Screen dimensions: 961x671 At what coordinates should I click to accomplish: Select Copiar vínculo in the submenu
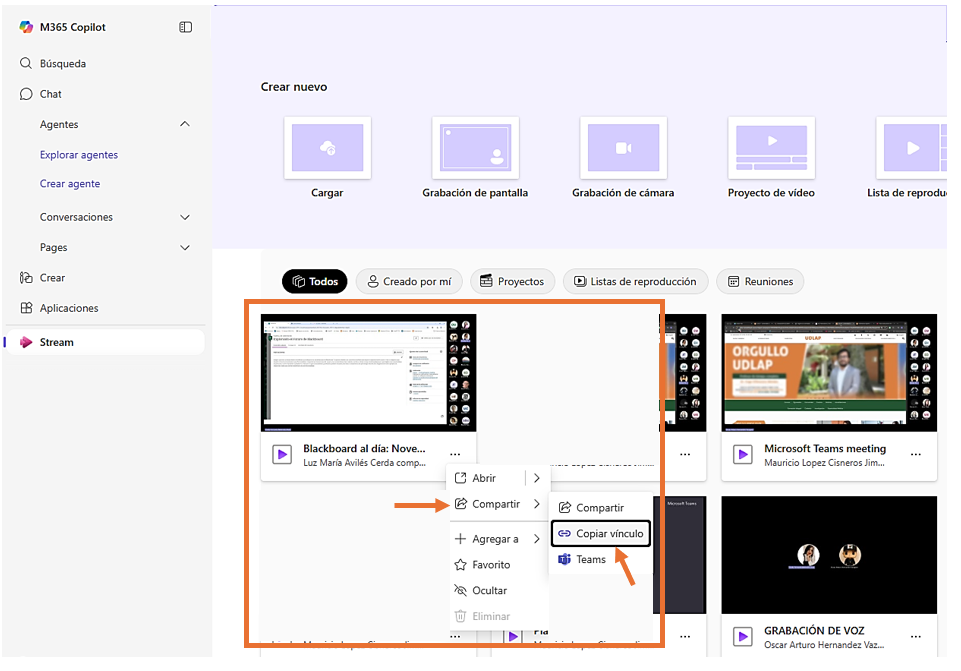pos(600,534)
